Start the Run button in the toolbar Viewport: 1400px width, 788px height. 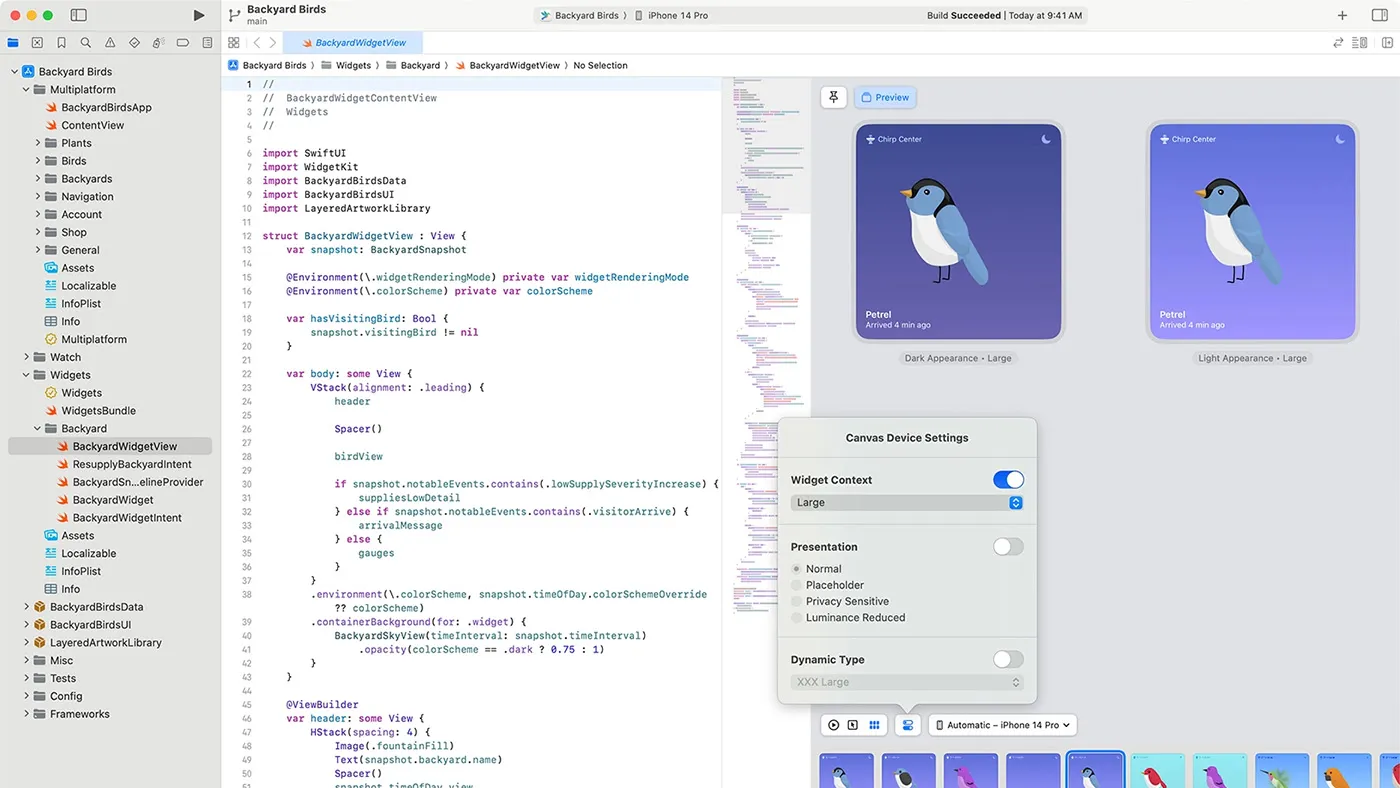(198, 15)
